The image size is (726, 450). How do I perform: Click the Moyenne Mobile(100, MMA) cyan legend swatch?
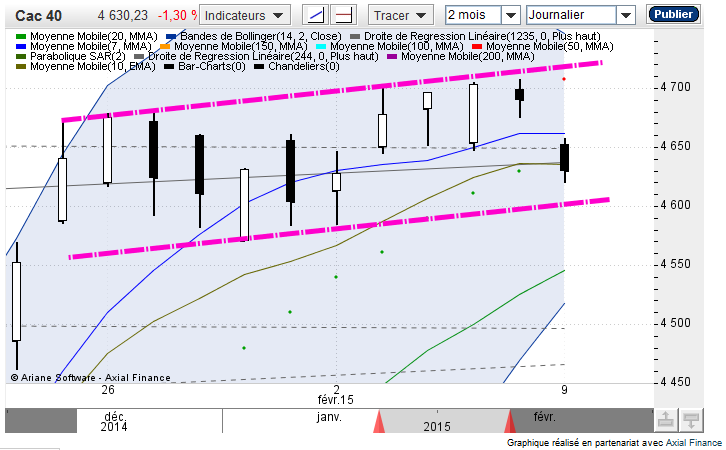click(321, 46)
